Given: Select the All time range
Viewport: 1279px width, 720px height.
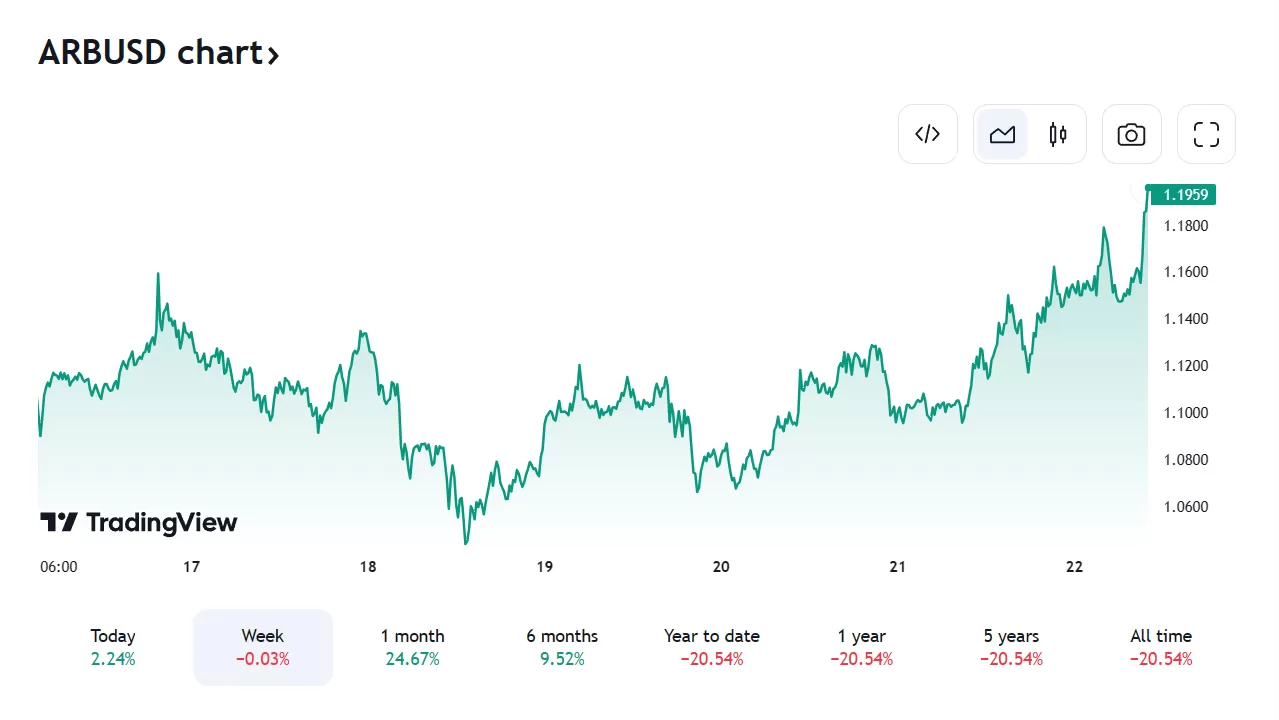Looking at the screenshot, I should pos(1161,647).
